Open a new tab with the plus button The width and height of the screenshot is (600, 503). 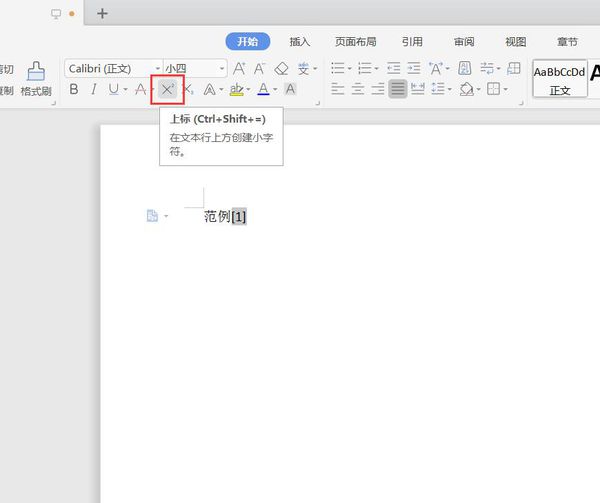102,14
